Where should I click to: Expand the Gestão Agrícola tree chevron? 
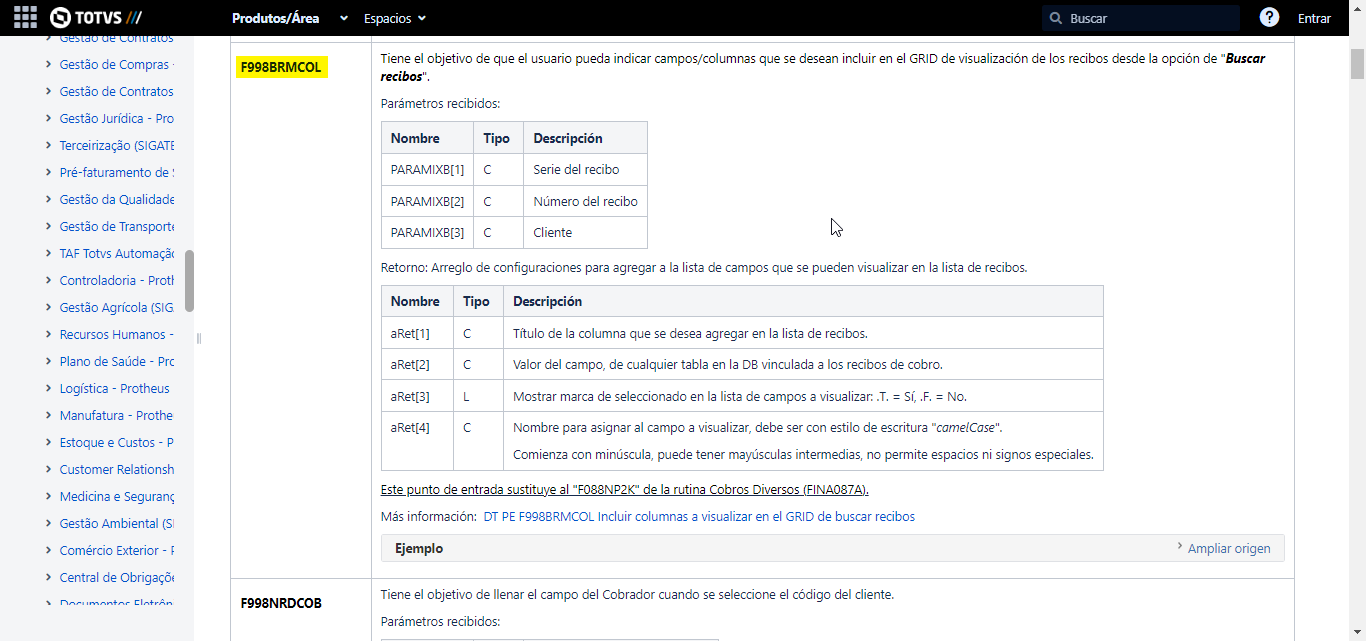49,307
